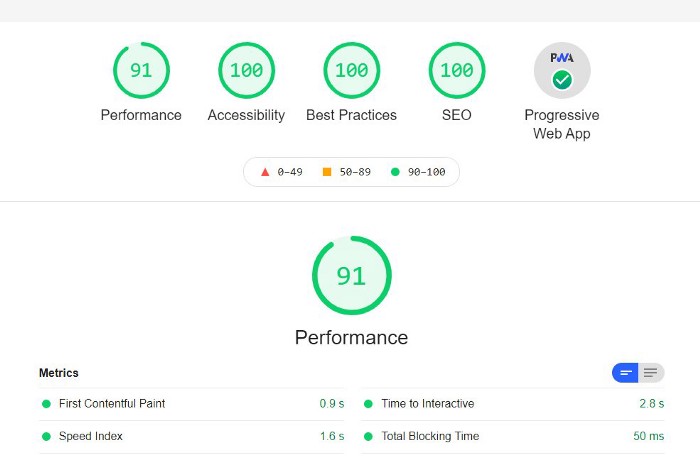Open the Best Practices category label link
Image resolution: width=700 pixels, height=457 pixels.
352,115
